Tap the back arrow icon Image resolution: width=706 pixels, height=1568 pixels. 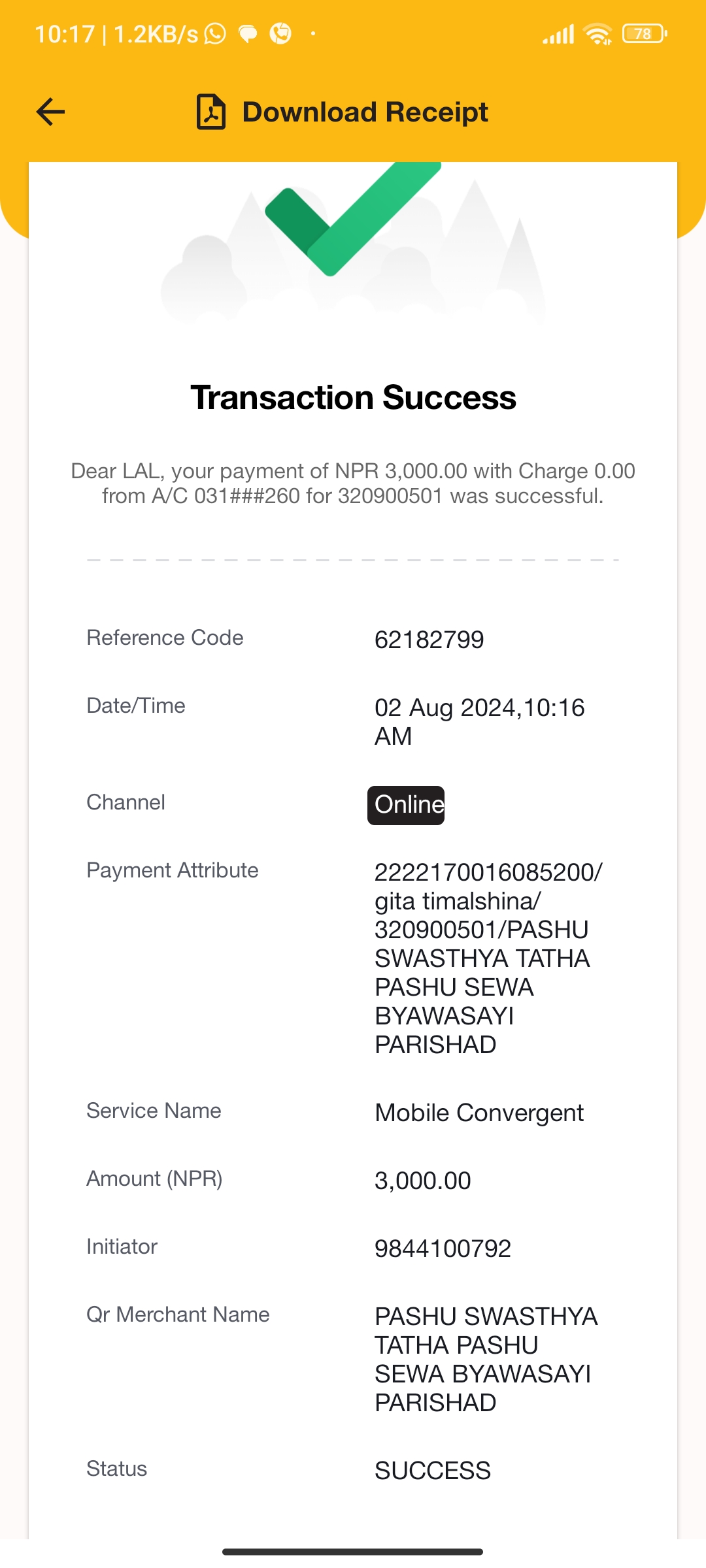coord(50,112)
